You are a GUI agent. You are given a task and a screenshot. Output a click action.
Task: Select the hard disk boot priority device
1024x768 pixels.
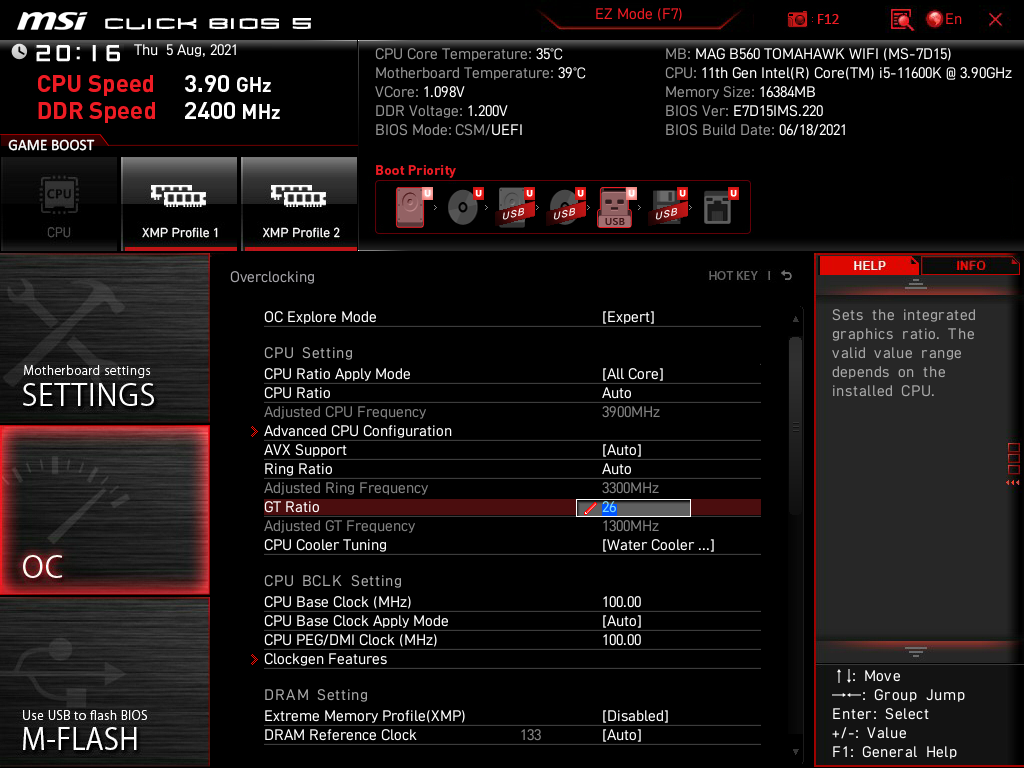[413, 206]
